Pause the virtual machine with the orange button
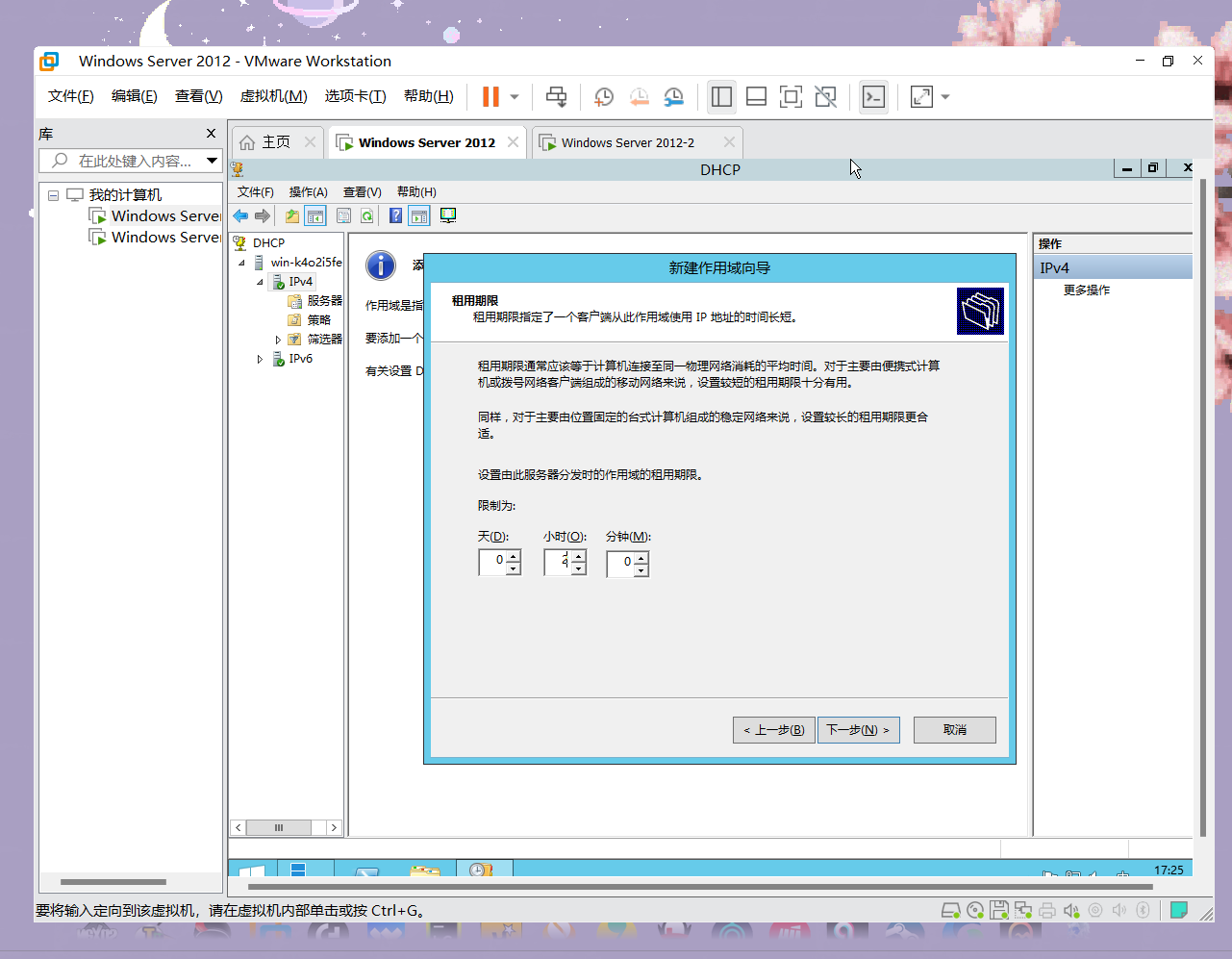1232x959 pixels. tap(490, 96)
